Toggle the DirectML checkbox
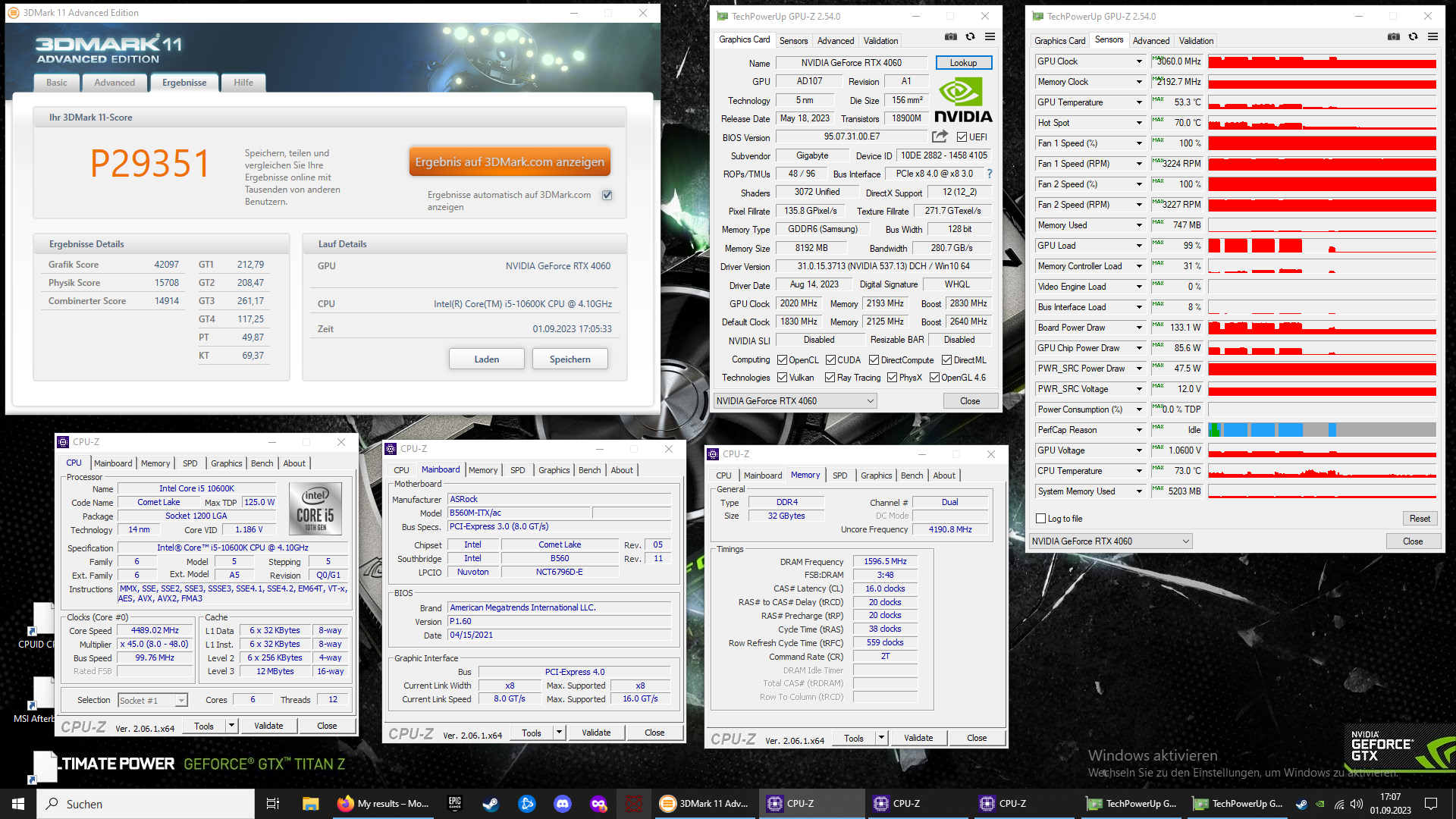1456x819 pixels. (x=947, y=360)
